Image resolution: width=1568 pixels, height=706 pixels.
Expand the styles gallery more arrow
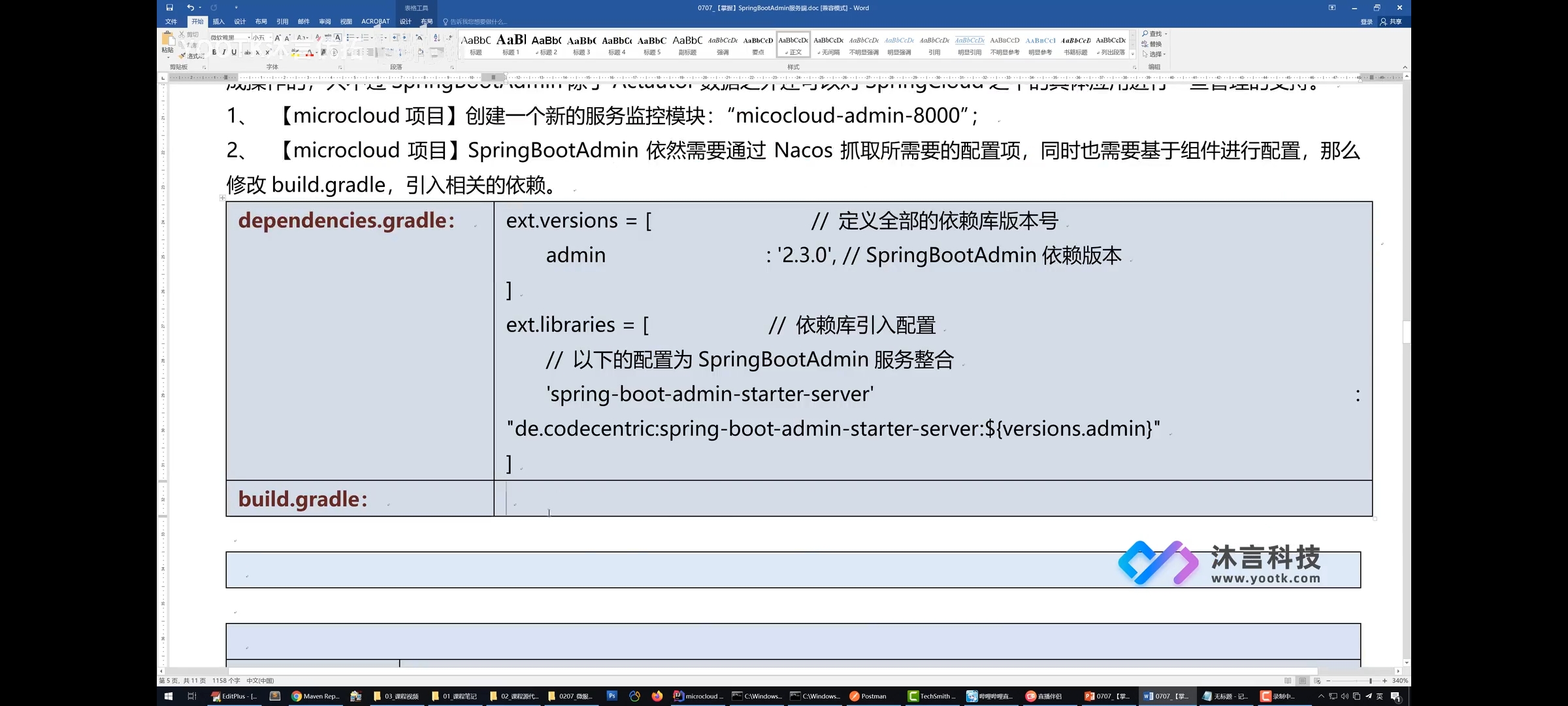click(x=1133, y=55)
